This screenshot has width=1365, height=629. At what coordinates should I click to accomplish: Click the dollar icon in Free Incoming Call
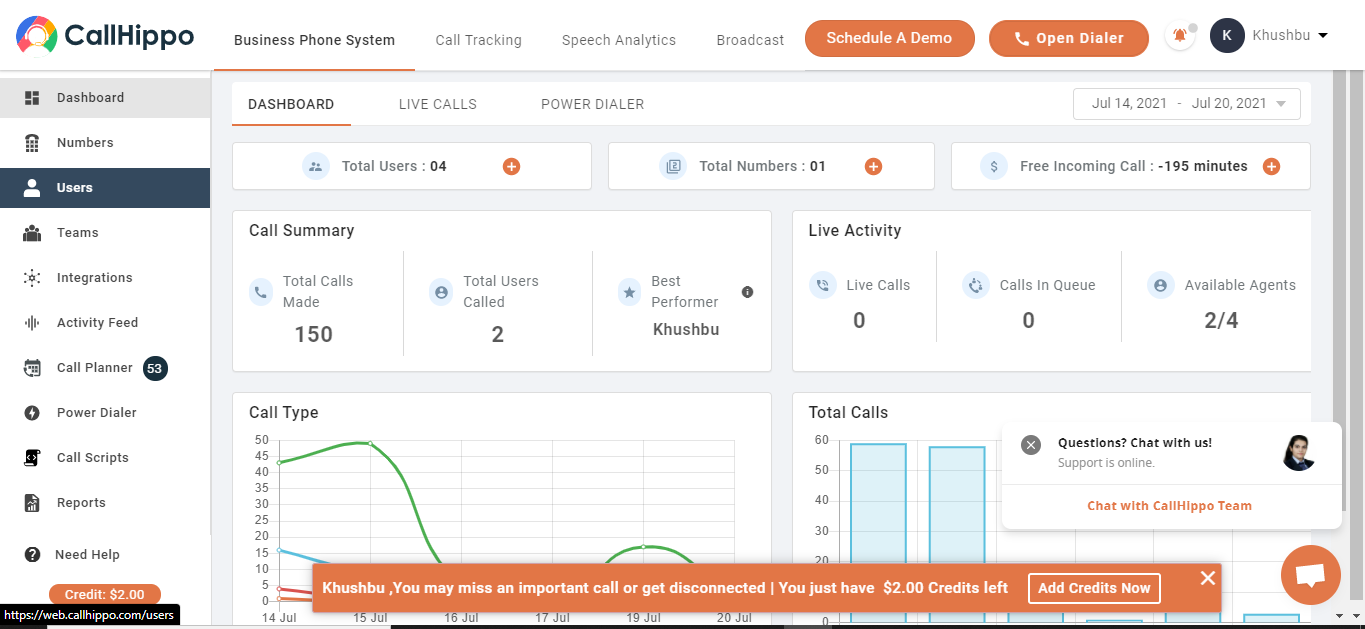(993, 167)
